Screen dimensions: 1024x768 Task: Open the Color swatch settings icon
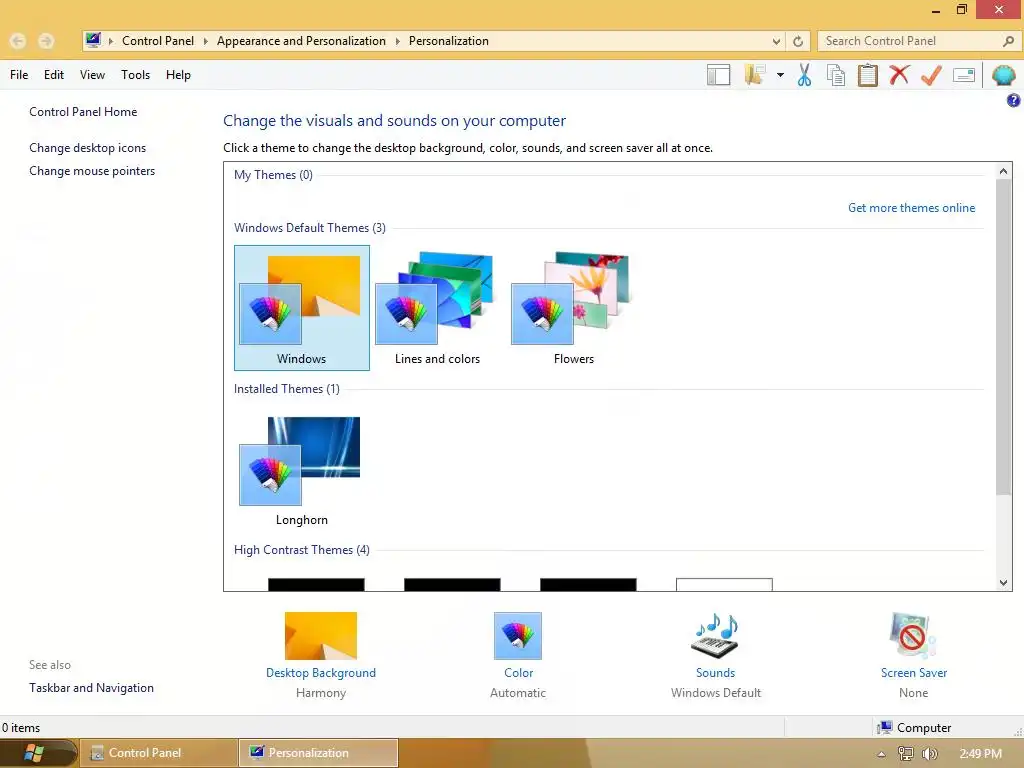click(518, 635)
